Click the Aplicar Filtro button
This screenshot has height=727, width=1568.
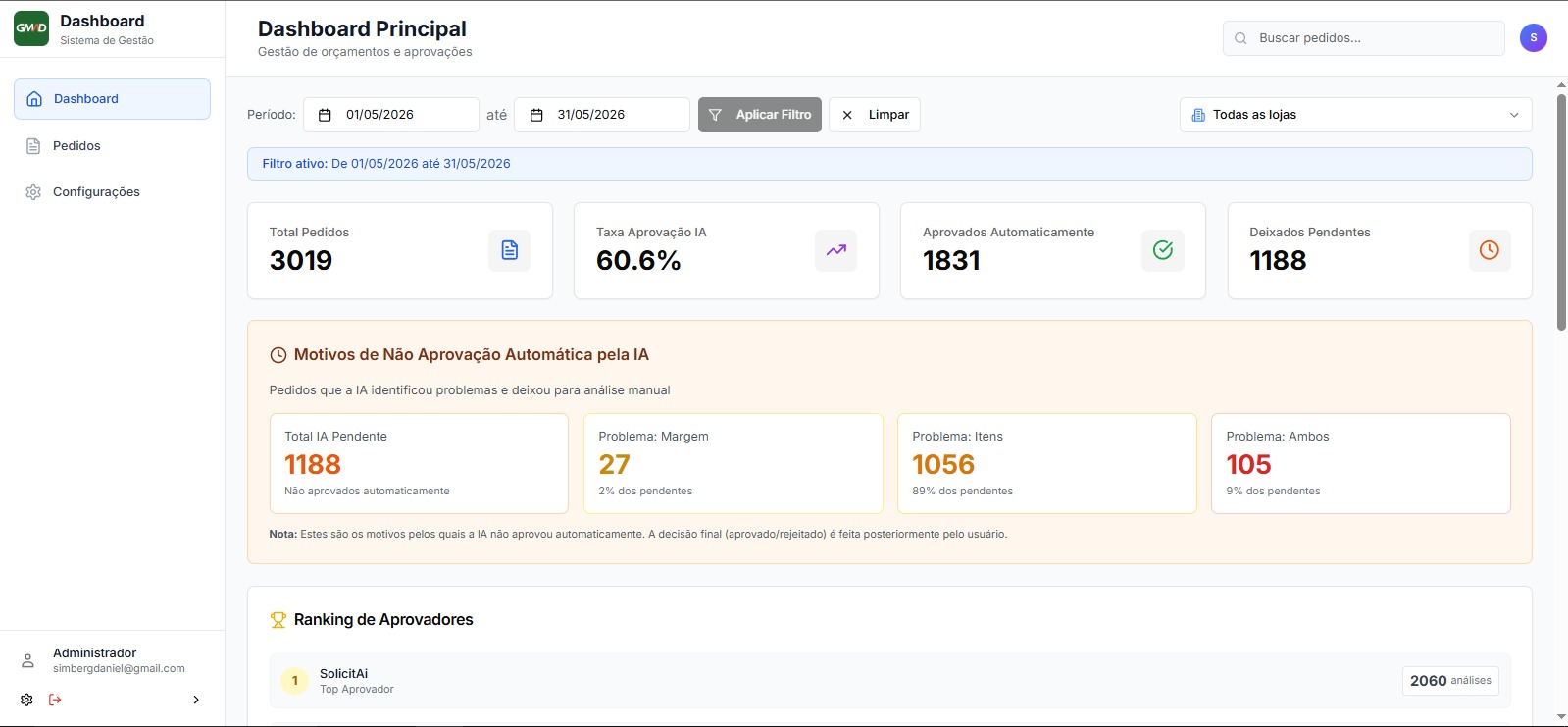coord(760,115)
